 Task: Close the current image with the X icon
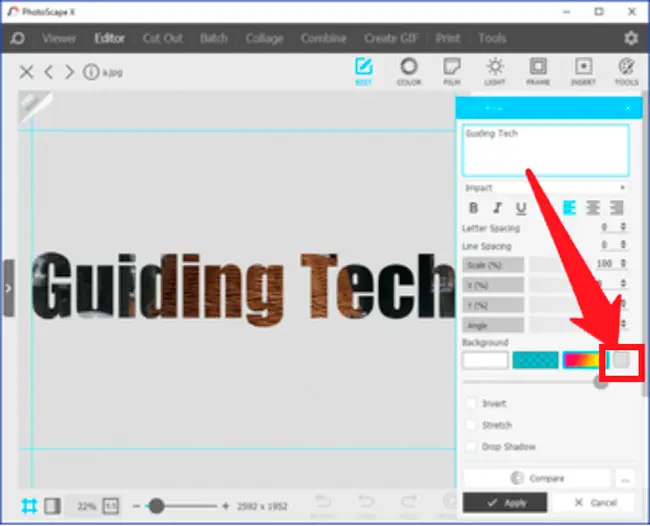point(27,72)
